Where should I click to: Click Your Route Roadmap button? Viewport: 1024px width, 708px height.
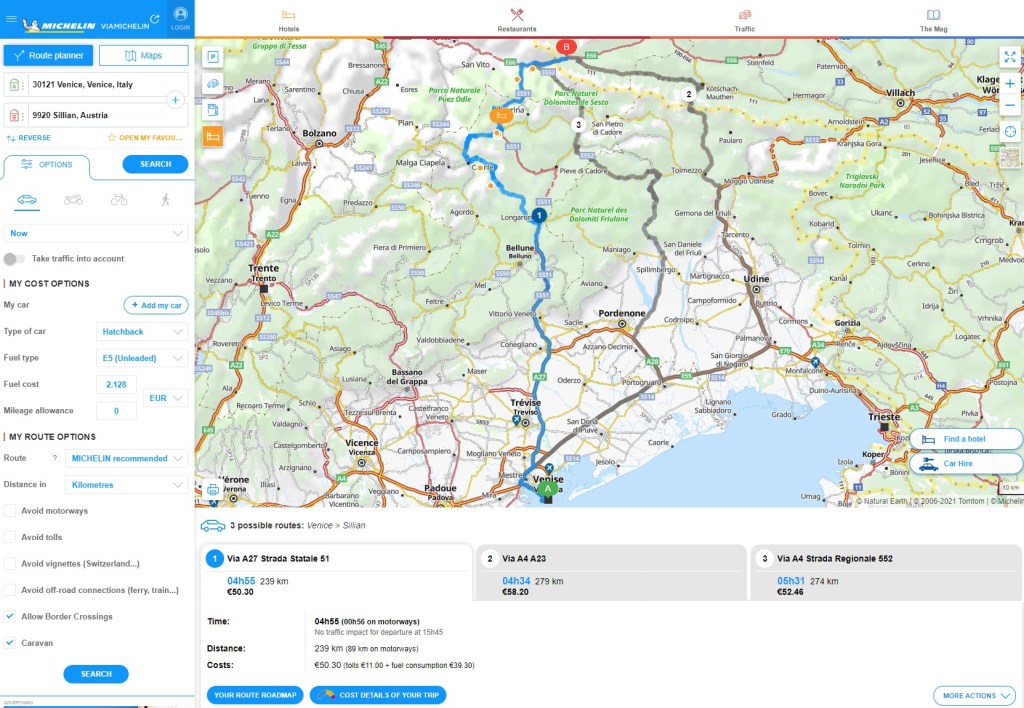[255, 695]
